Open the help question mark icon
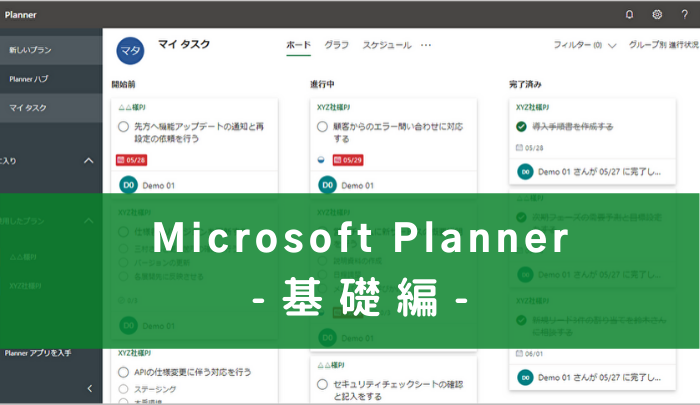The width and height of the screenshot is (700, 405). (x=684, y=15)
